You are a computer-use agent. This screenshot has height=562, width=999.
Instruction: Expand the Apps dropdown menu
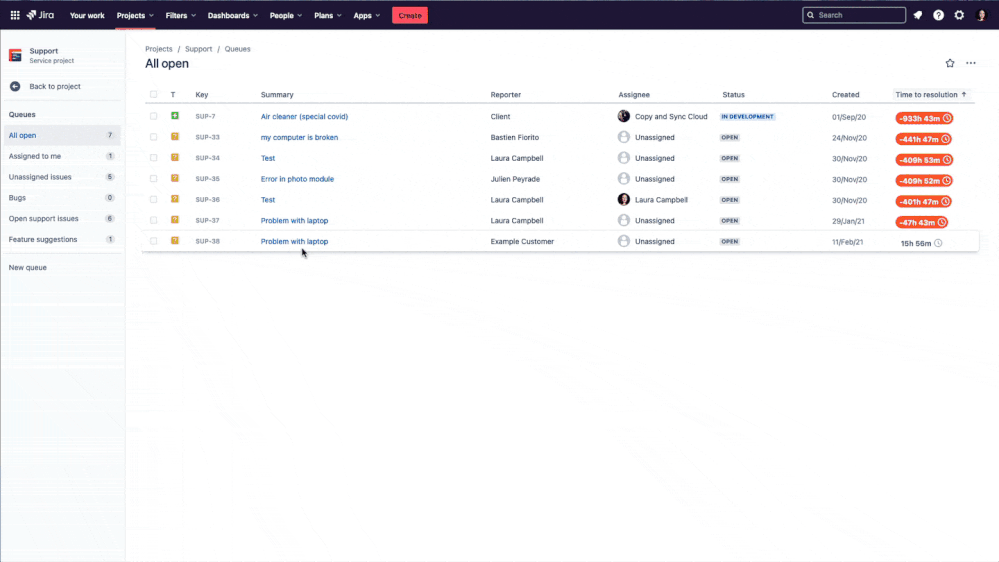[366, 15]
